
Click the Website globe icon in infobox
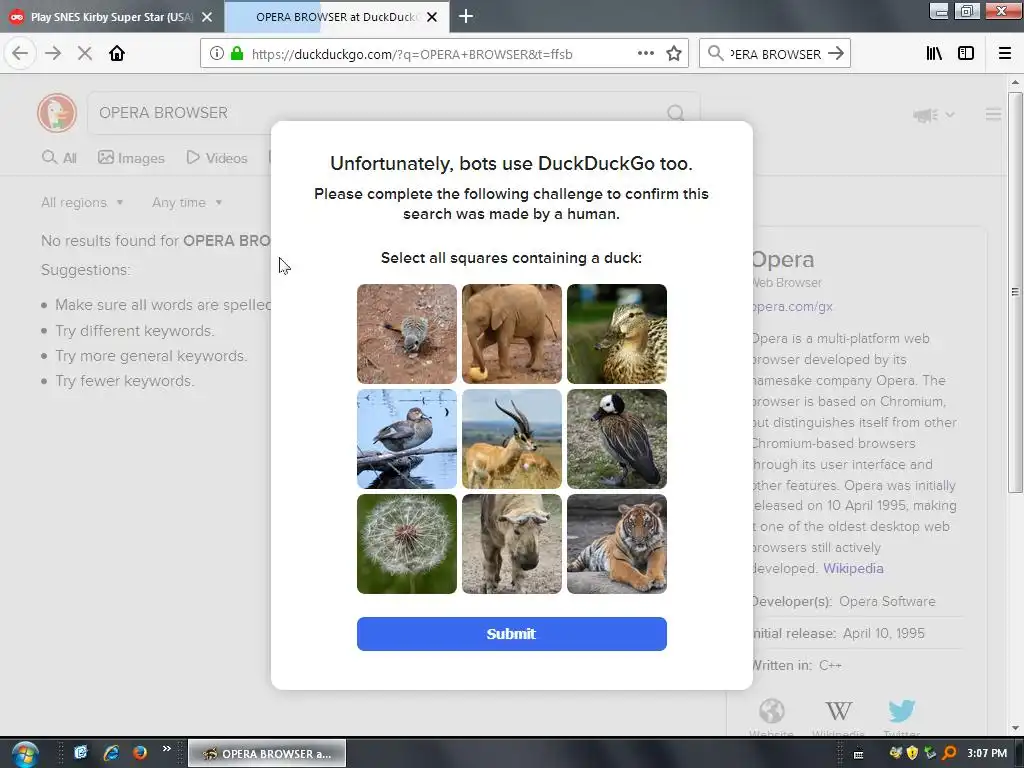[771, 711]
